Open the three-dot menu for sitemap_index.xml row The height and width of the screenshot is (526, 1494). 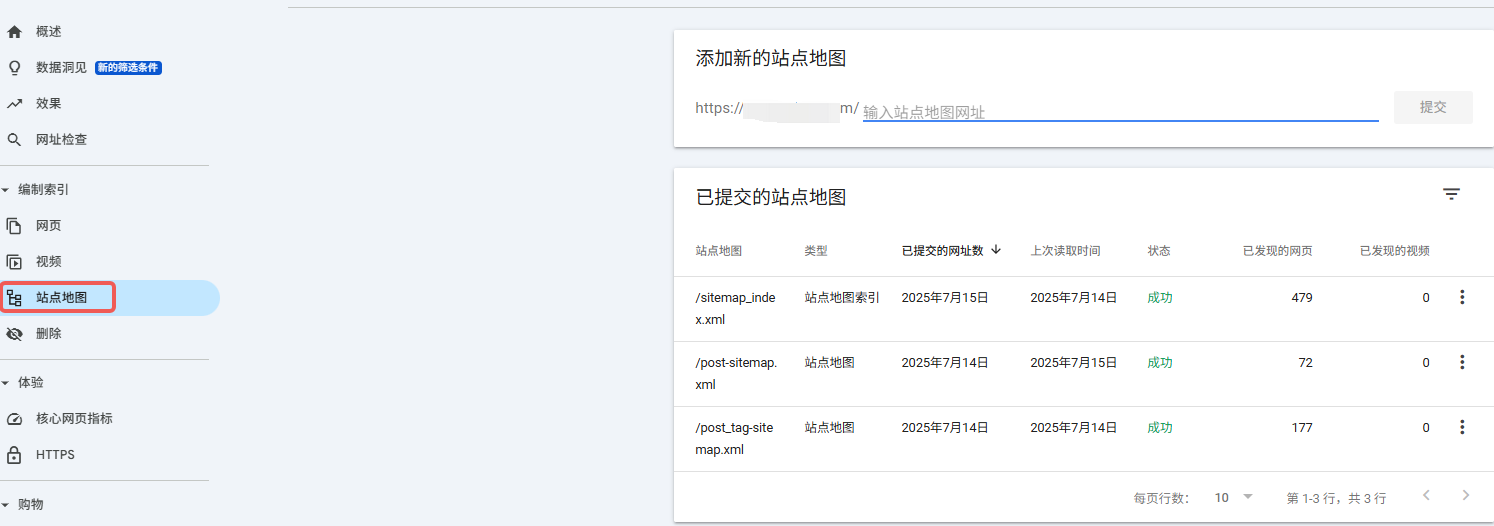pos(1462,297)
